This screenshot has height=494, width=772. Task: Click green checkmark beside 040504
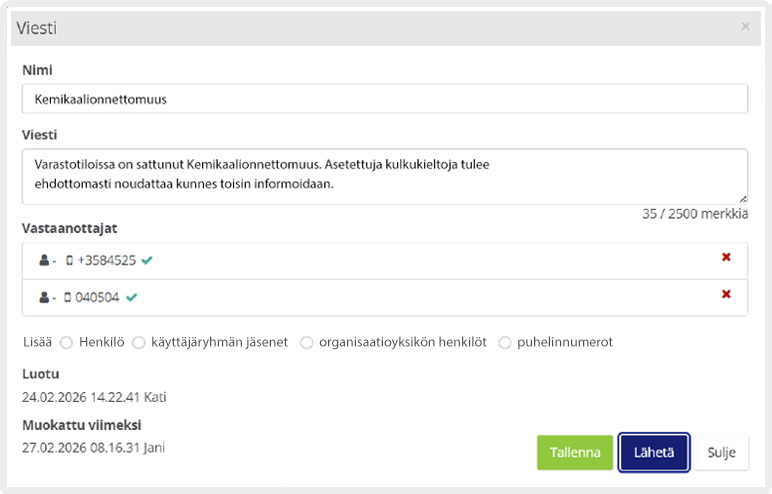pos(131,297)
